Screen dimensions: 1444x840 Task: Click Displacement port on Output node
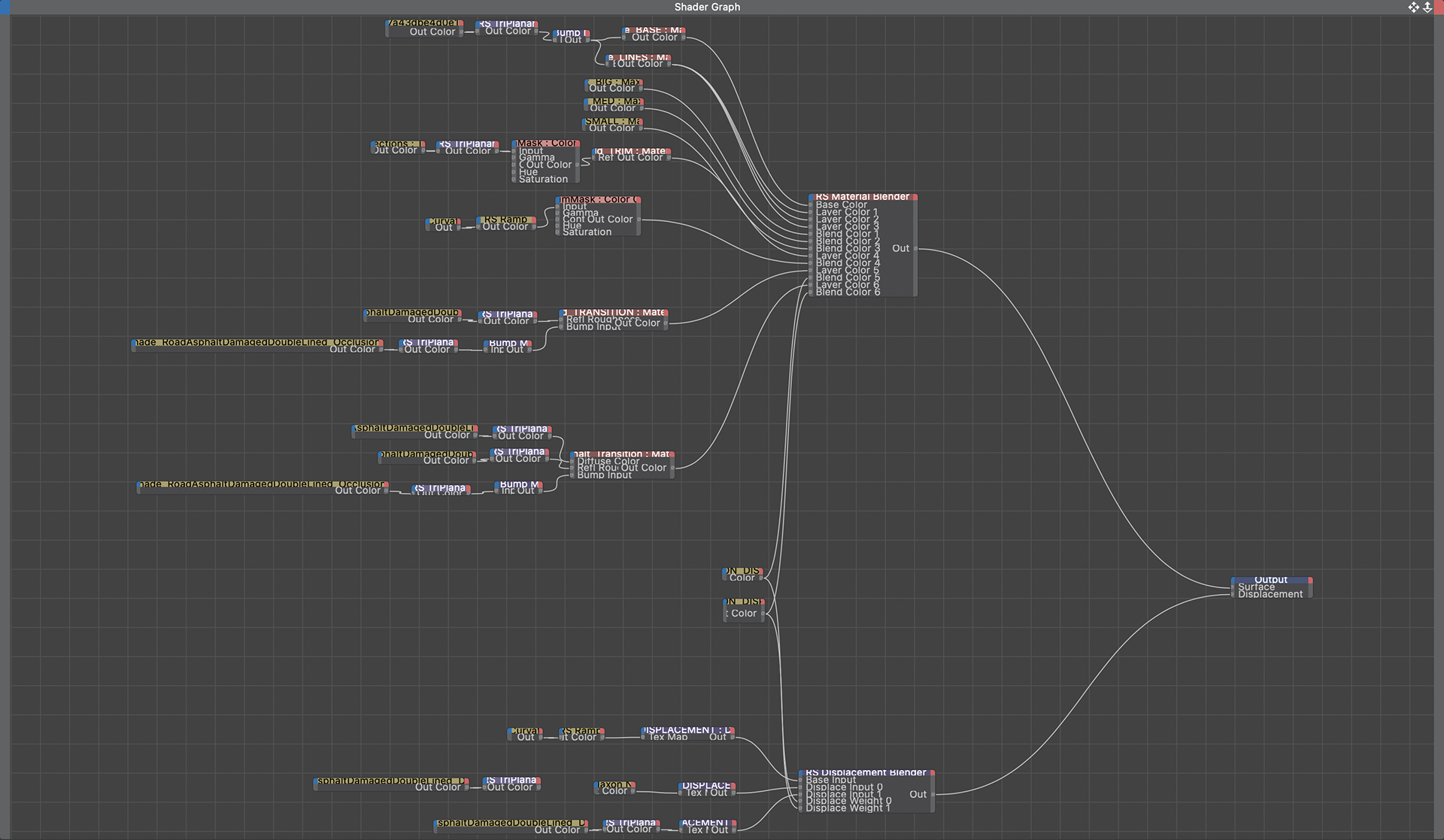[1233, 594]
